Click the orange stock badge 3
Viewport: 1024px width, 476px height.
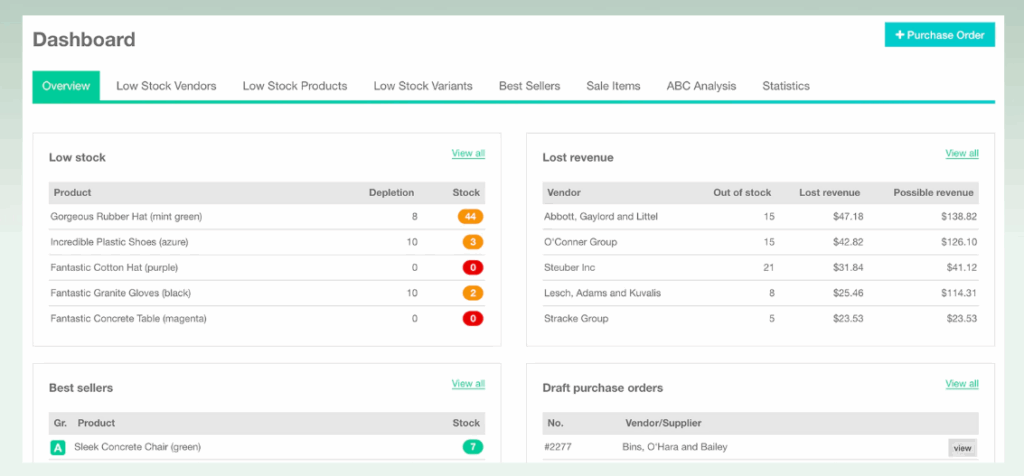click(473, 242)
